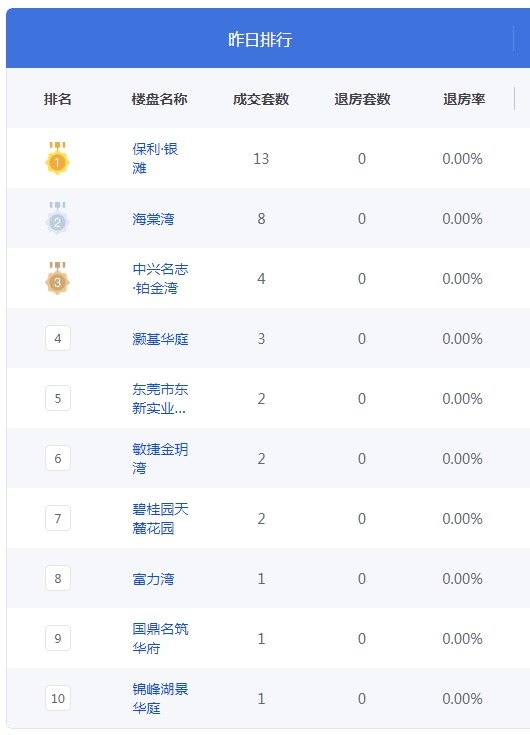Open the 敏捷金玥湾 property link
Screen dimensions: 530x735
click(x=160, y=458)
